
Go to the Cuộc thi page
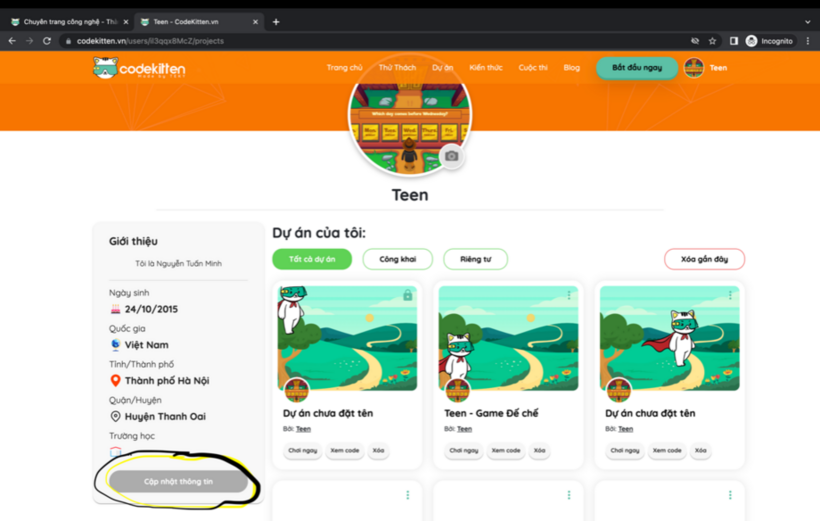pyautogui.click(x=533, y=68)
